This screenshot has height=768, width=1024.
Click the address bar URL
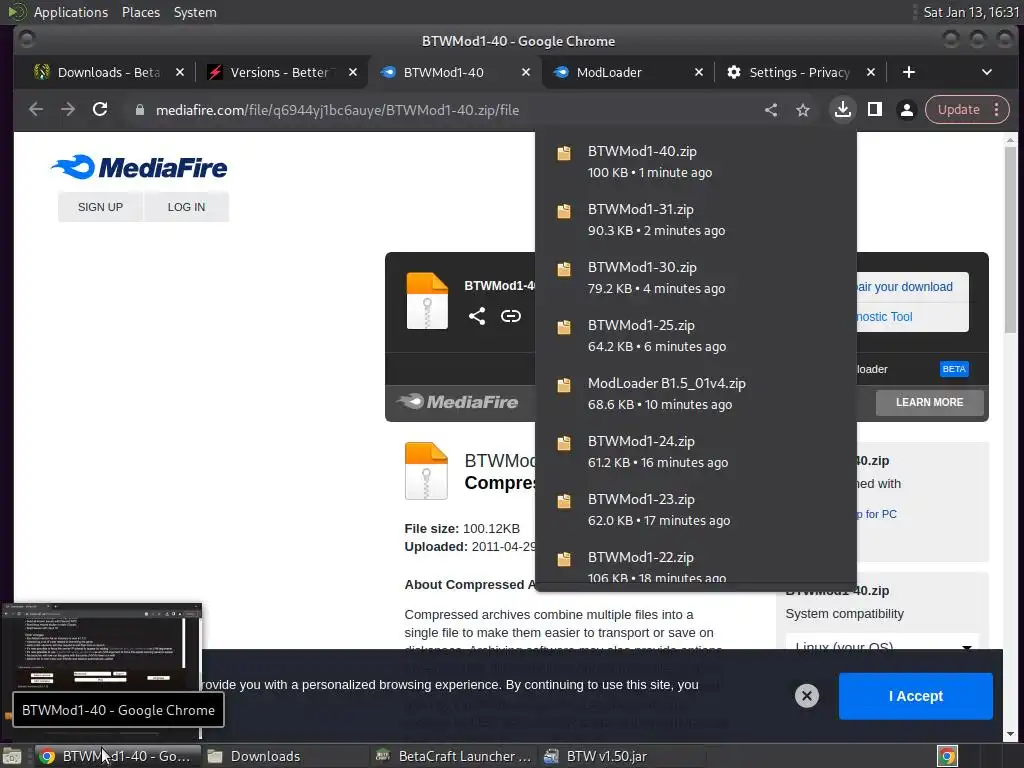pos(337,110)
